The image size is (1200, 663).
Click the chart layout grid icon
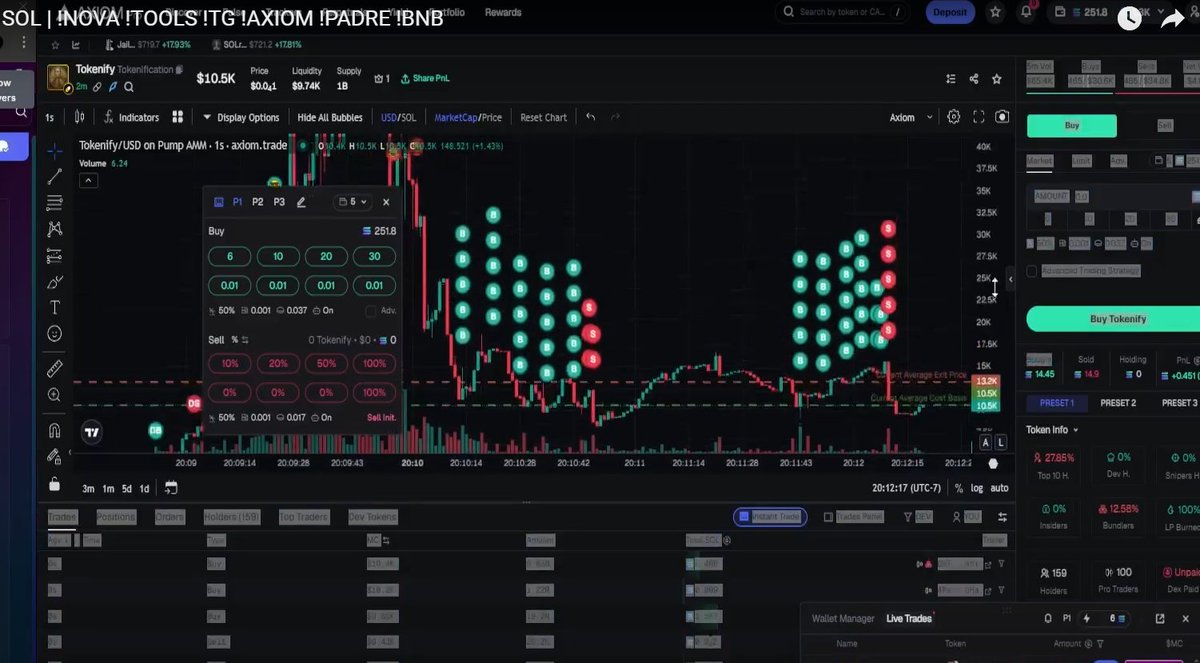coord(178,117)
